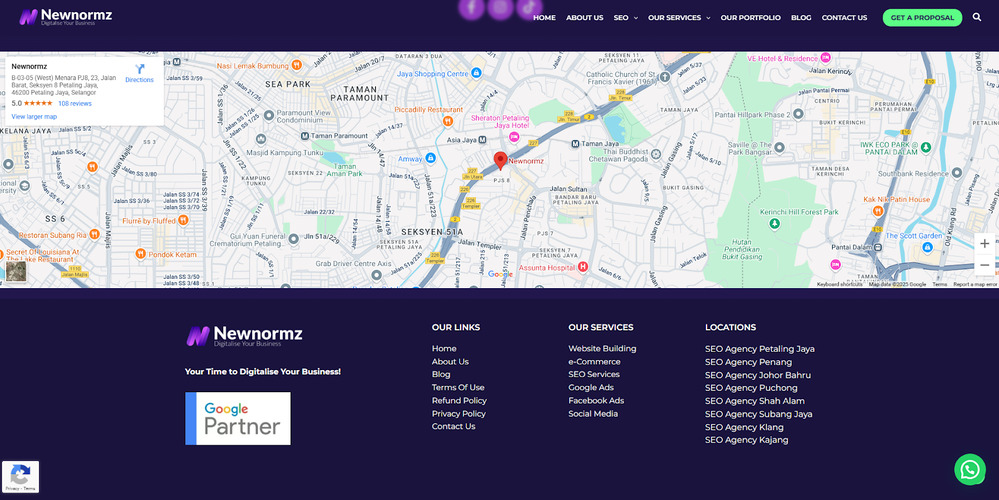Click the Google logo on the map
This screenshot has height=500, width=999.
click(500, 274)
